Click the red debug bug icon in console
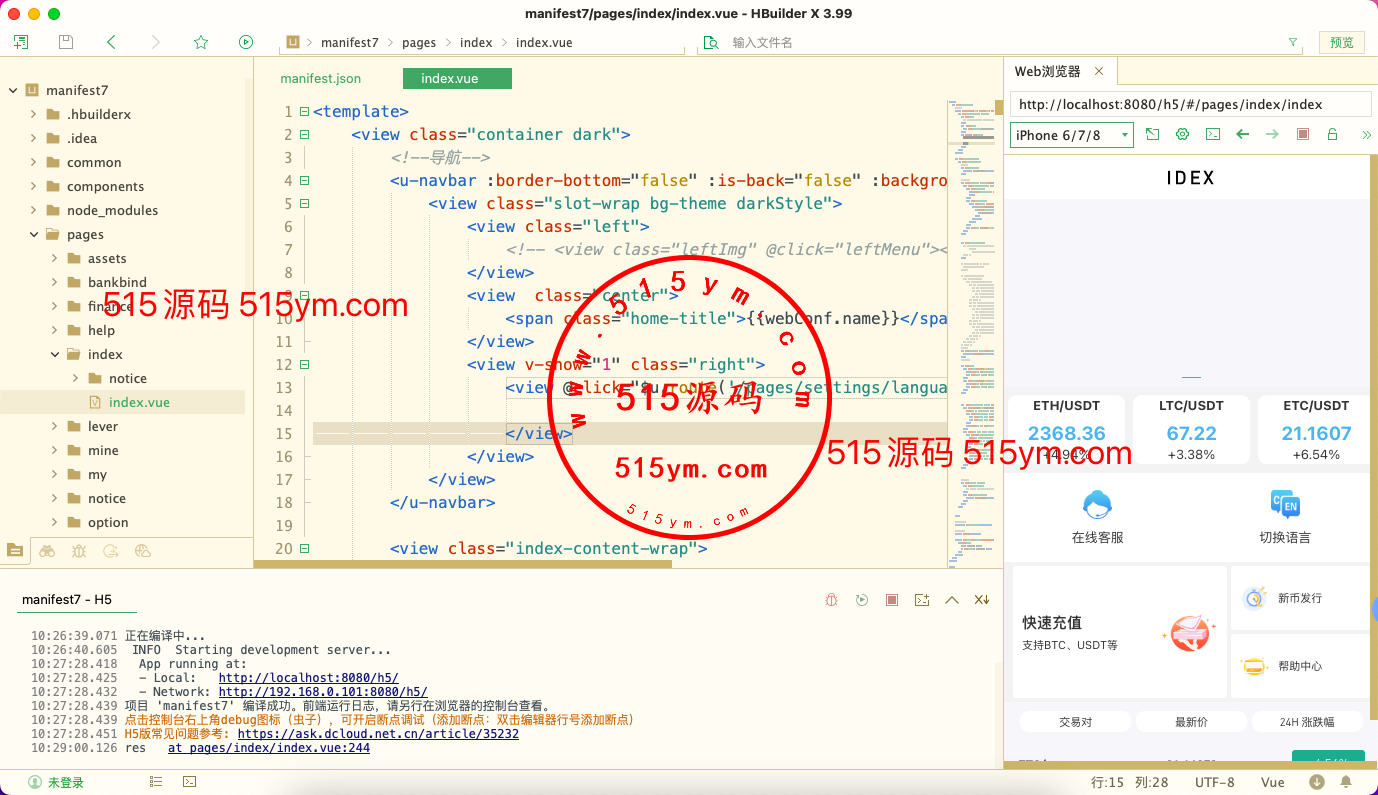 [x=831, y=600]
